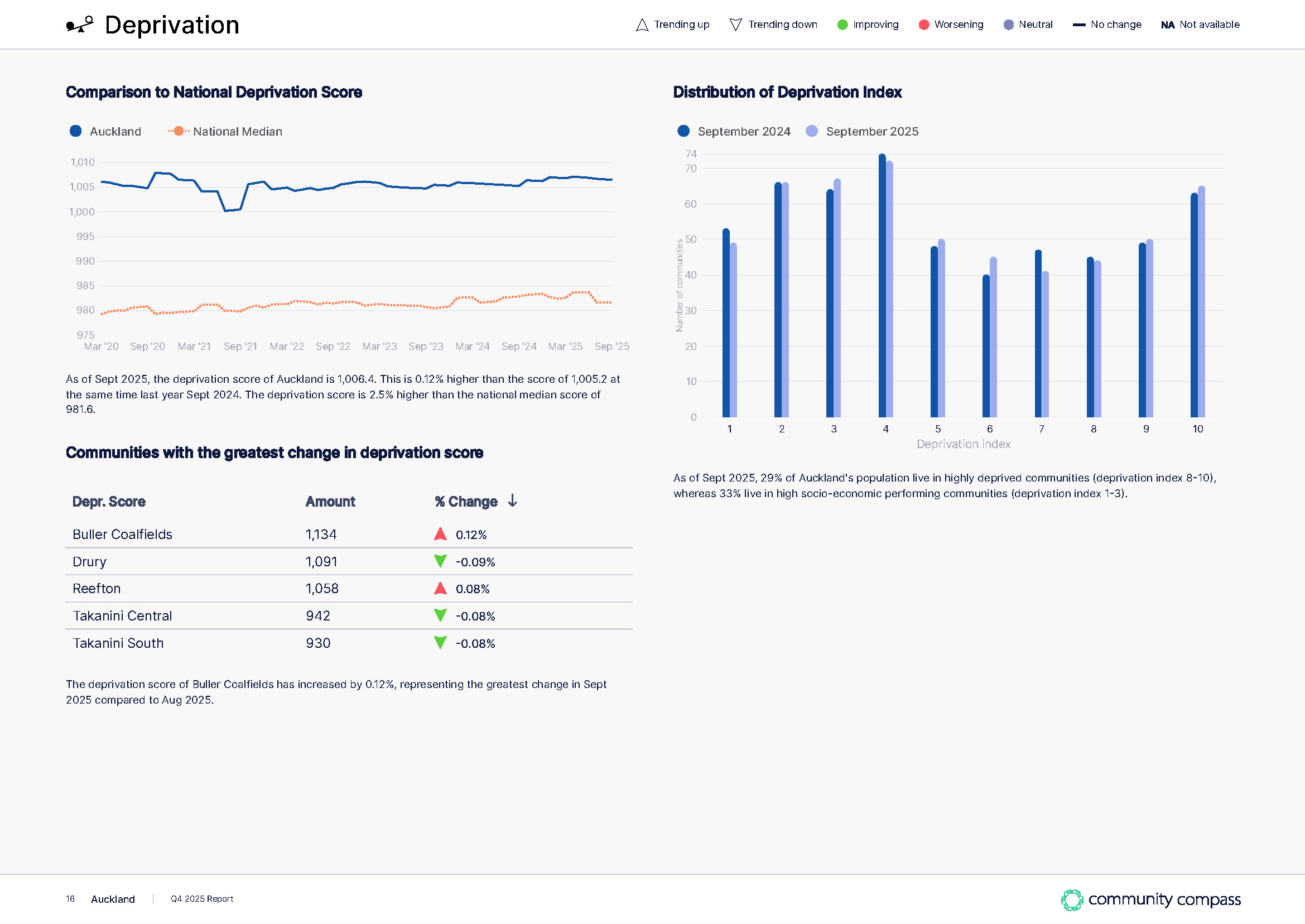Click the amount value 1,058
Image resolution: width=1305 pixels, height=924 pixels.
(x=322, y=588)
